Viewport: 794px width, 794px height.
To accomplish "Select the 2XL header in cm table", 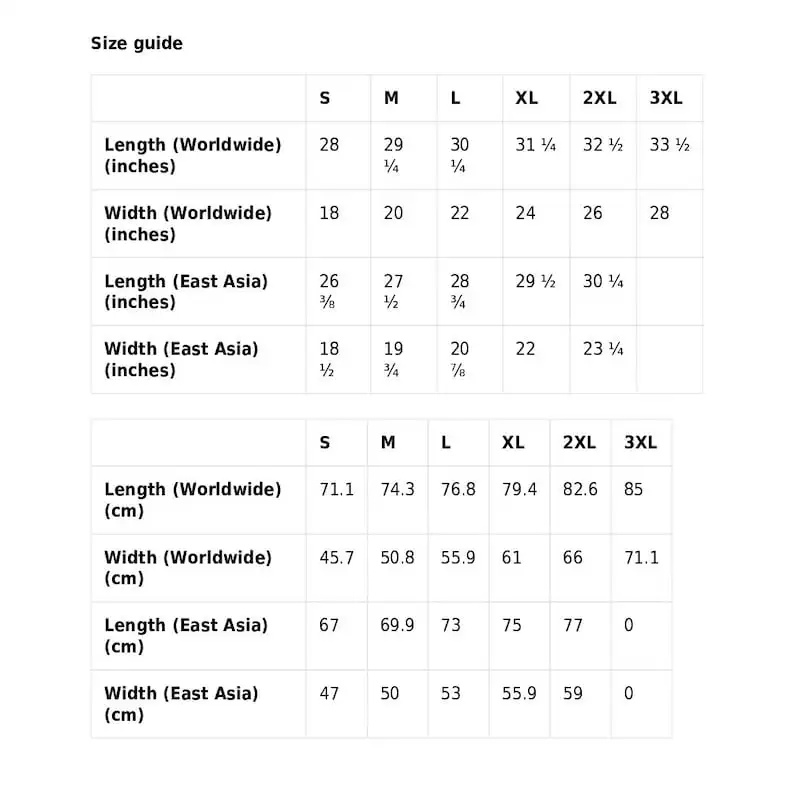I will pos(579,443).
